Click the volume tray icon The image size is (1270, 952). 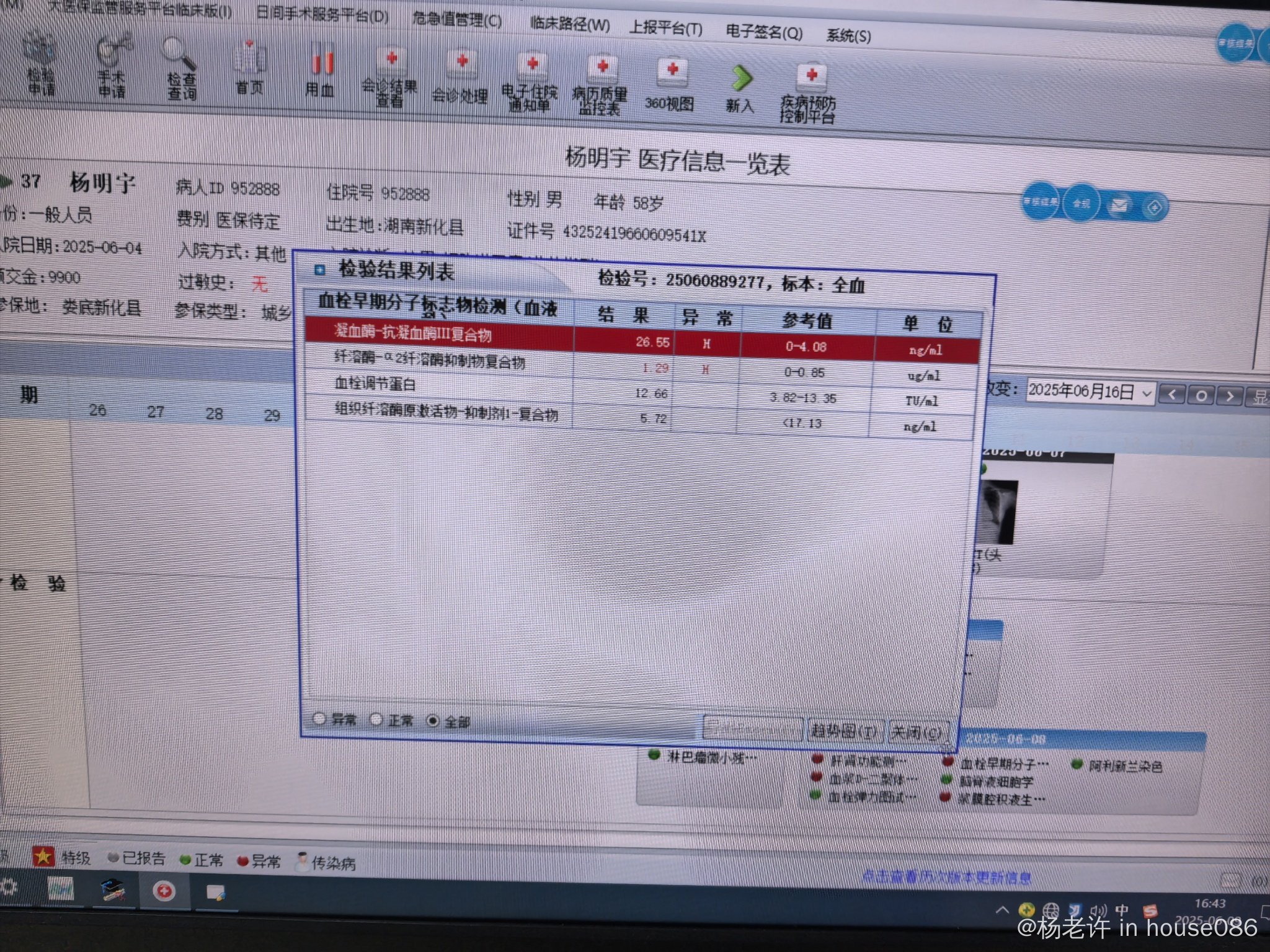click(x=1098, y=910)
